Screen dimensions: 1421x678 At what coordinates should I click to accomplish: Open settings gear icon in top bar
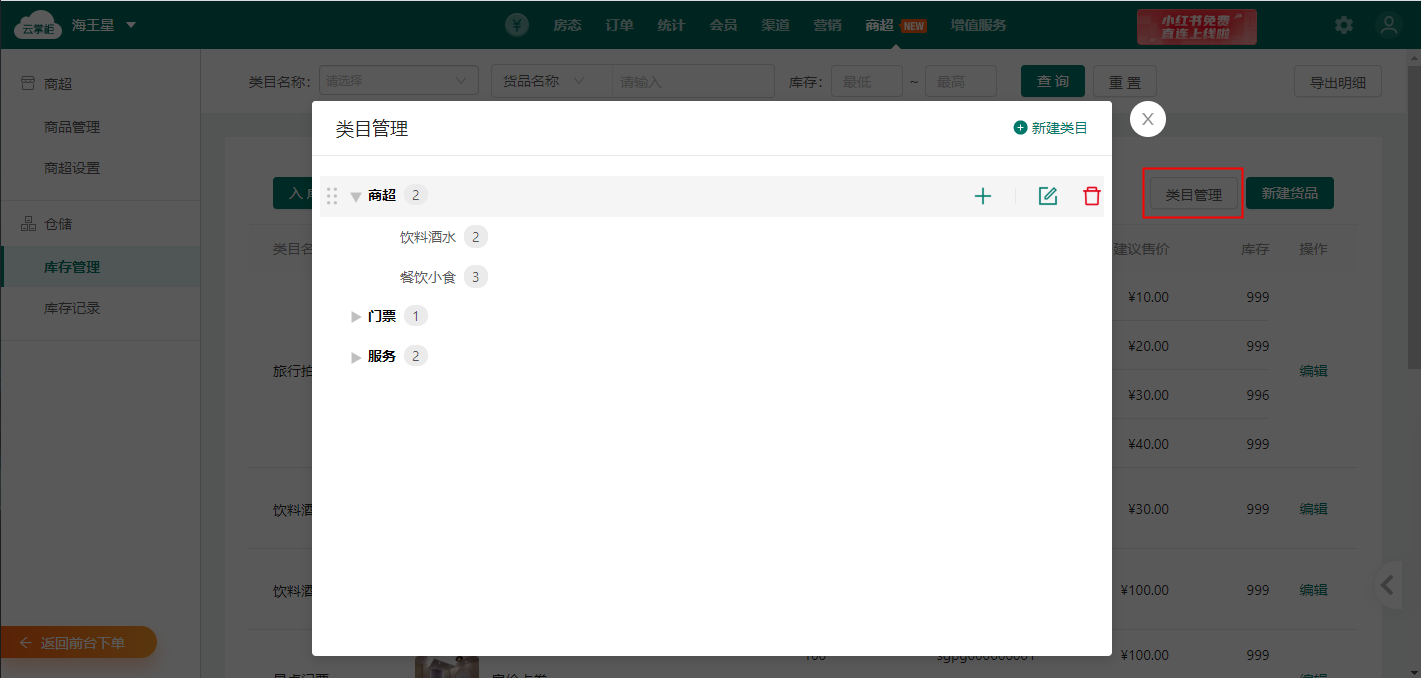pos(1344,26)
